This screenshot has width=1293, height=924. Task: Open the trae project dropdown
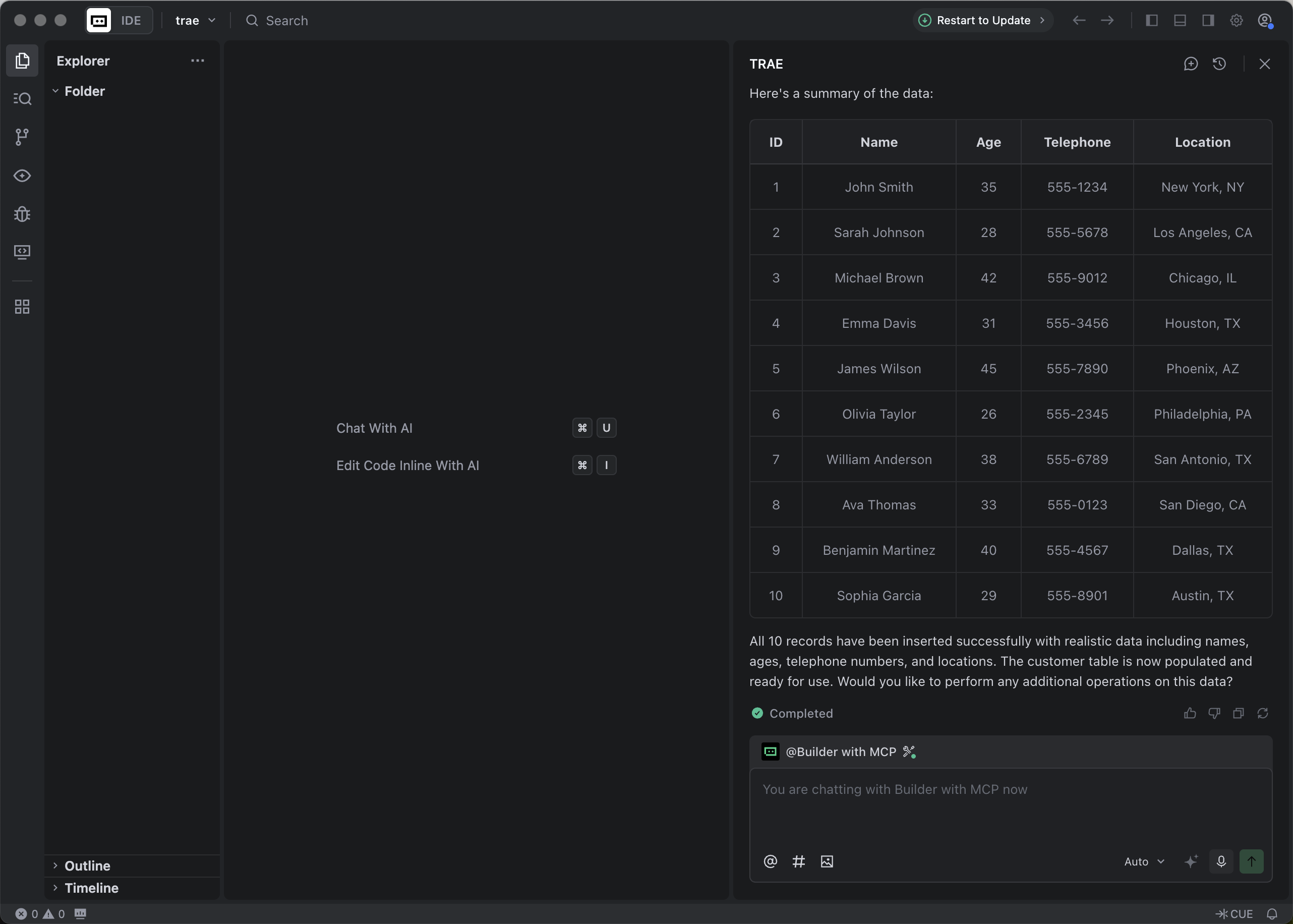coord(195,21)
